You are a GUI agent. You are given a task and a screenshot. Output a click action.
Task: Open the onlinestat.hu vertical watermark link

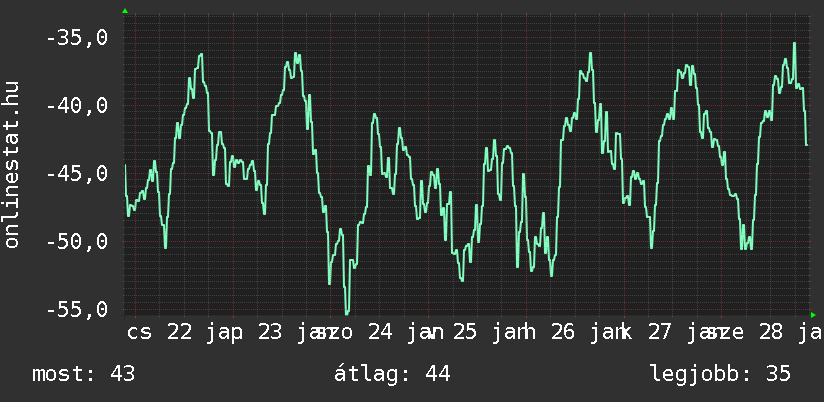pos(12,166)
